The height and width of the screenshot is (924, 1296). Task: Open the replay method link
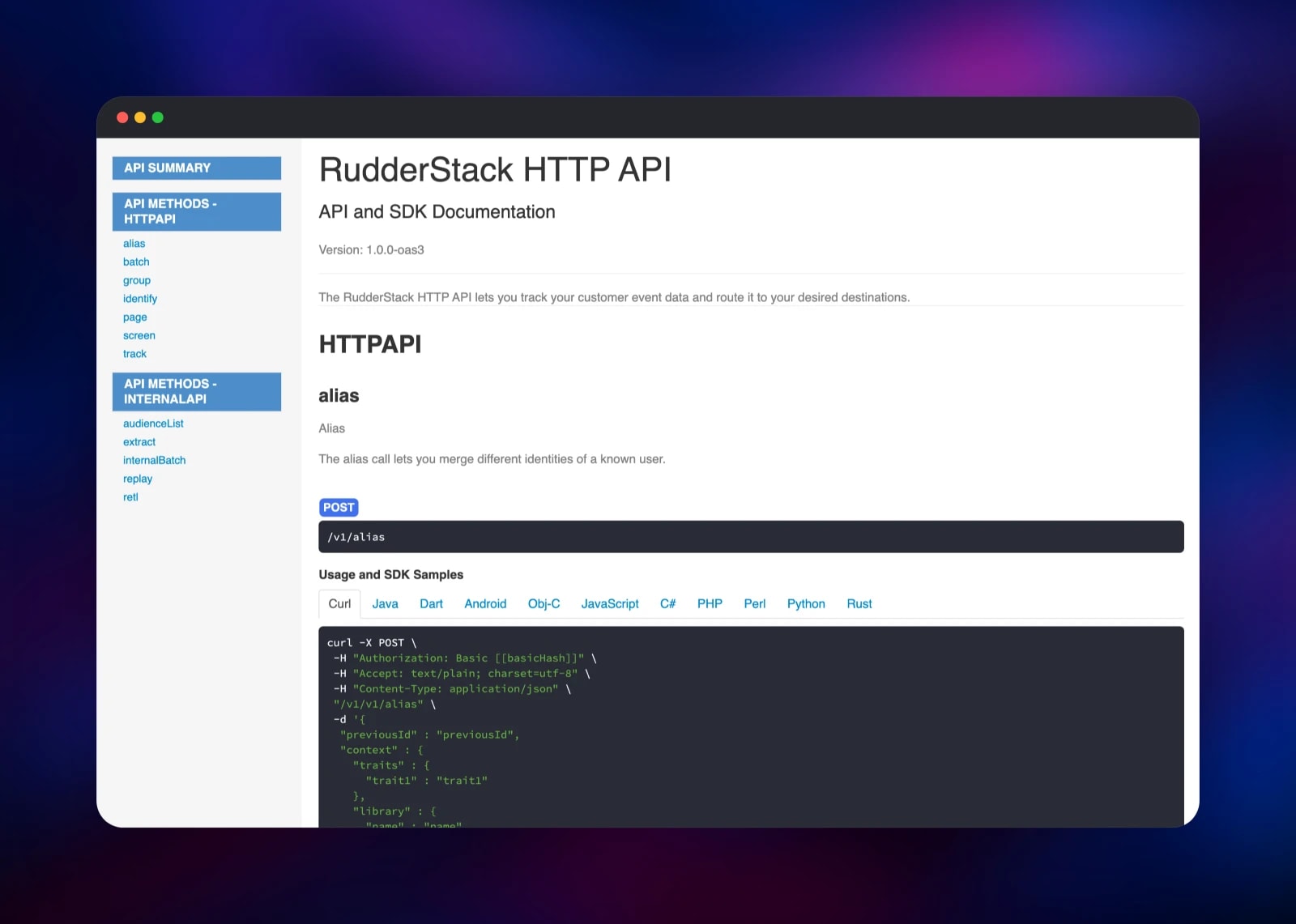(138, 479)
